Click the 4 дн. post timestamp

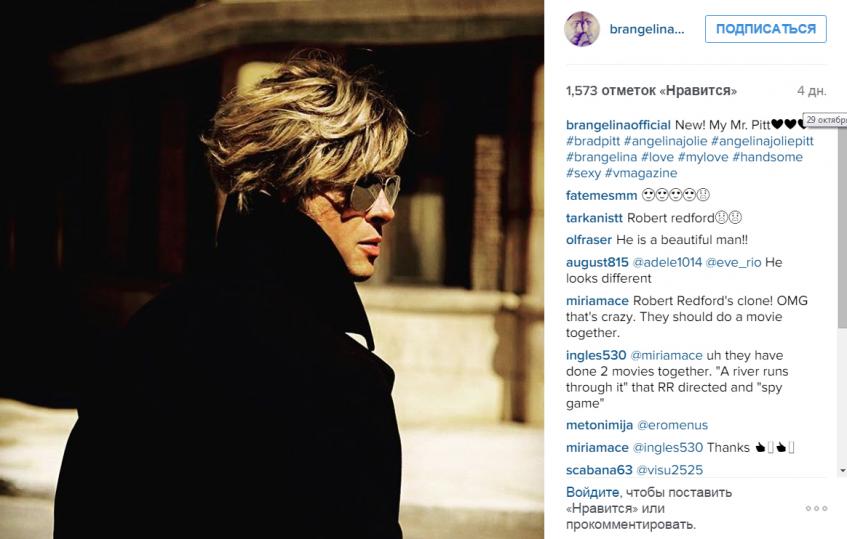pos(811,91)
